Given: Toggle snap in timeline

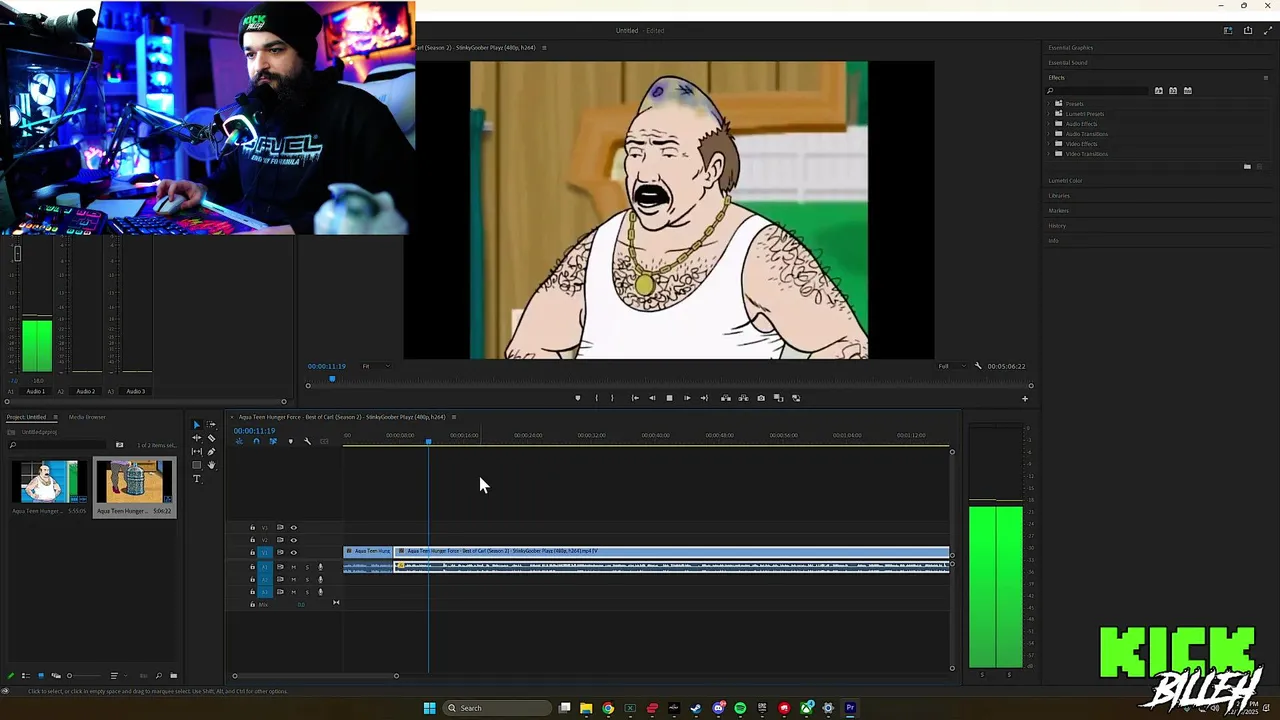Looking at the screenshot, I should pyautogui.click(x=256, y=441).
